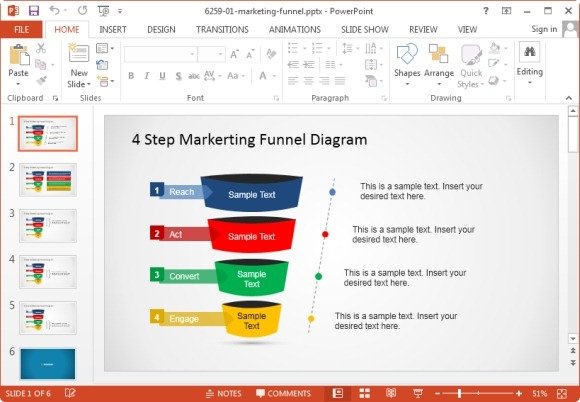580x402 pixels.
Task: Click the Editing binoculars icon
Action: (x=530, y=52)
